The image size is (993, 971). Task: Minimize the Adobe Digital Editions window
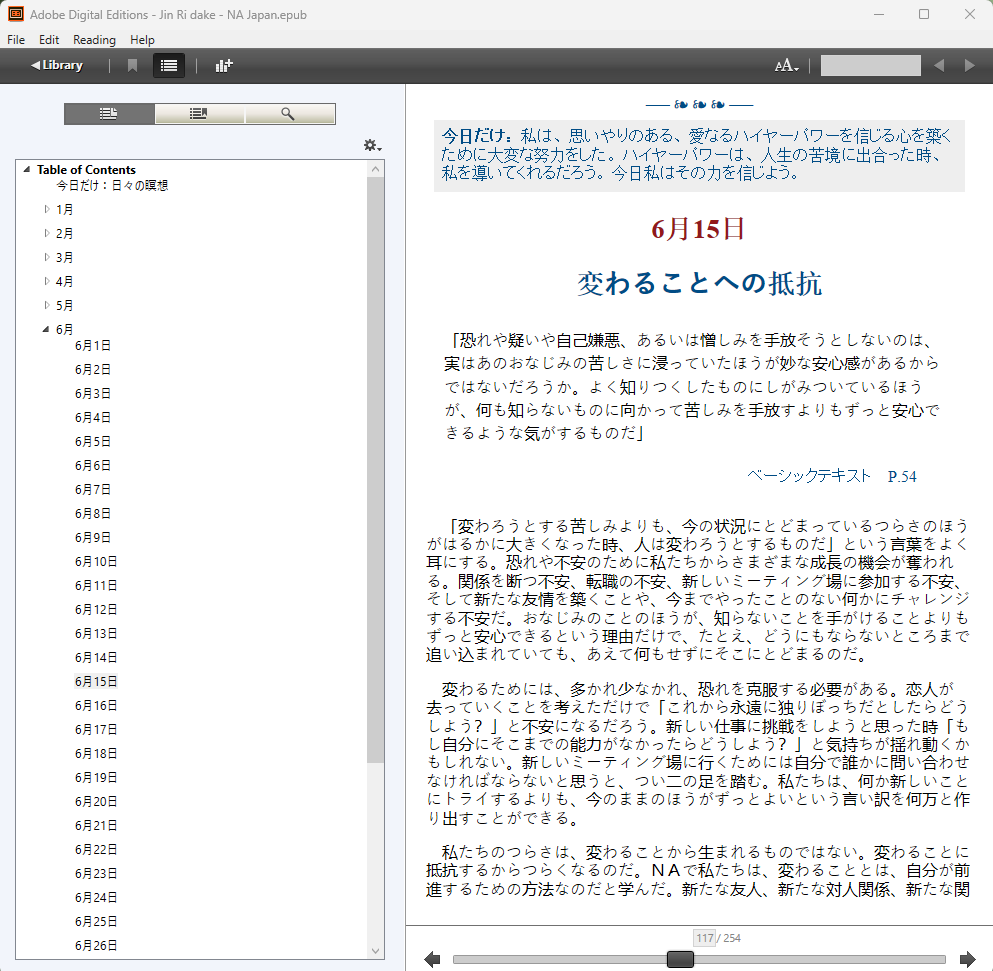(x=879, y=14)
